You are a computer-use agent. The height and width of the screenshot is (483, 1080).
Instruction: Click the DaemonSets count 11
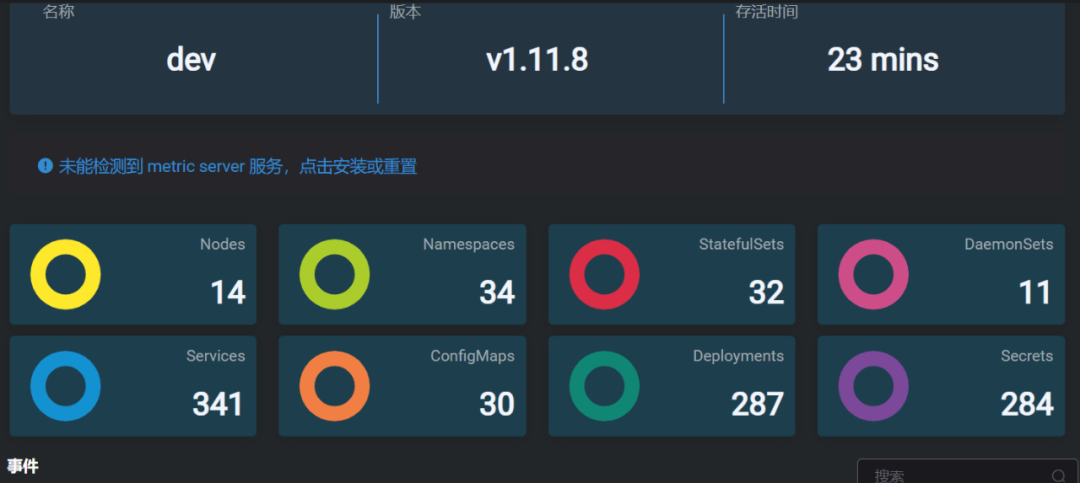coord(1036,293)
